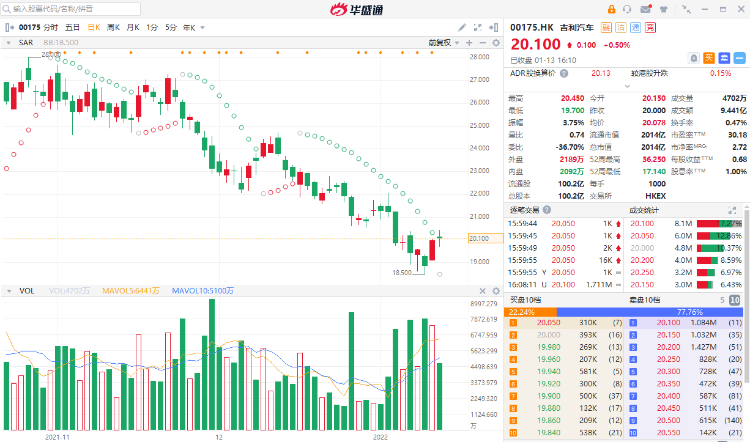
Task: Open the mail messages icon
Action: (646, 9)
